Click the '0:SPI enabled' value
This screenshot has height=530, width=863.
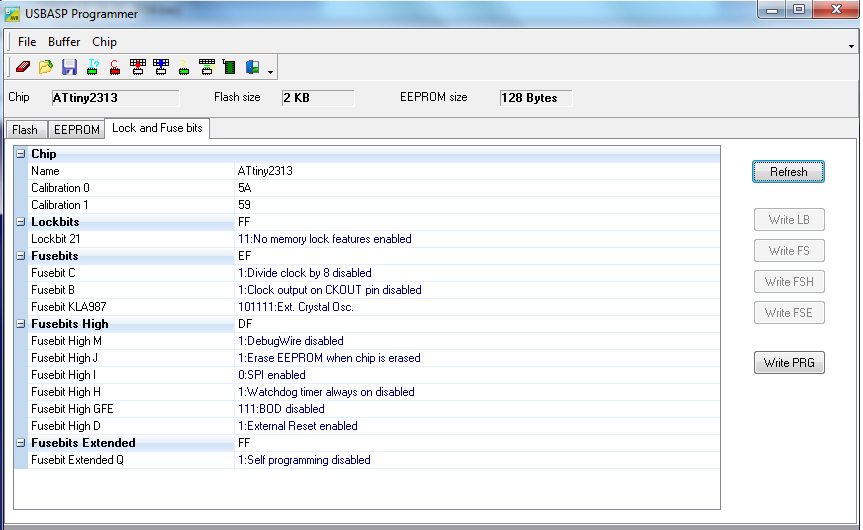(x=271, y=375)
